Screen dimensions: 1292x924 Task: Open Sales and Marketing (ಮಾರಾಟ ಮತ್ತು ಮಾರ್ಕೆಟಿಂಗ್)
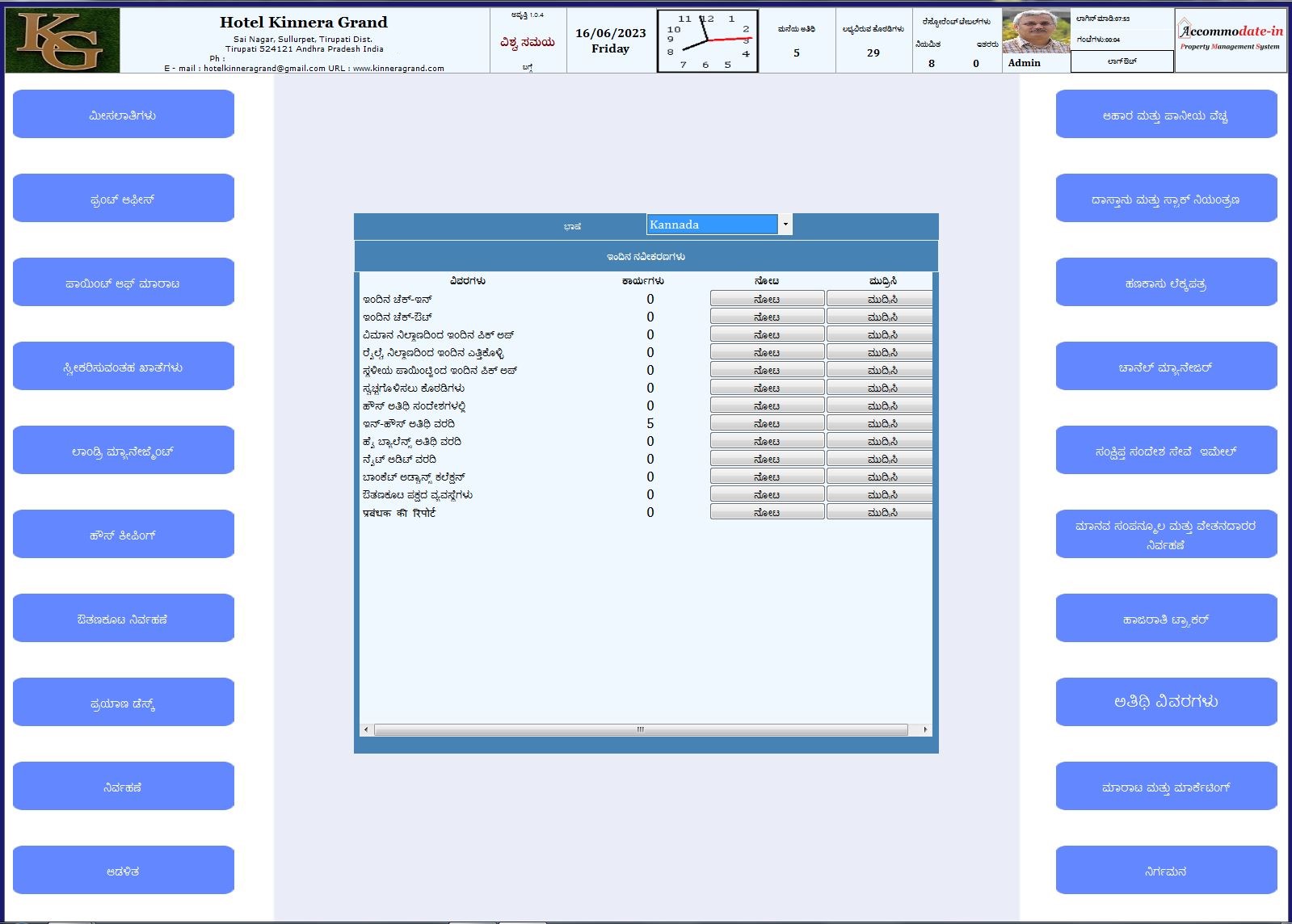(1166, 786)
